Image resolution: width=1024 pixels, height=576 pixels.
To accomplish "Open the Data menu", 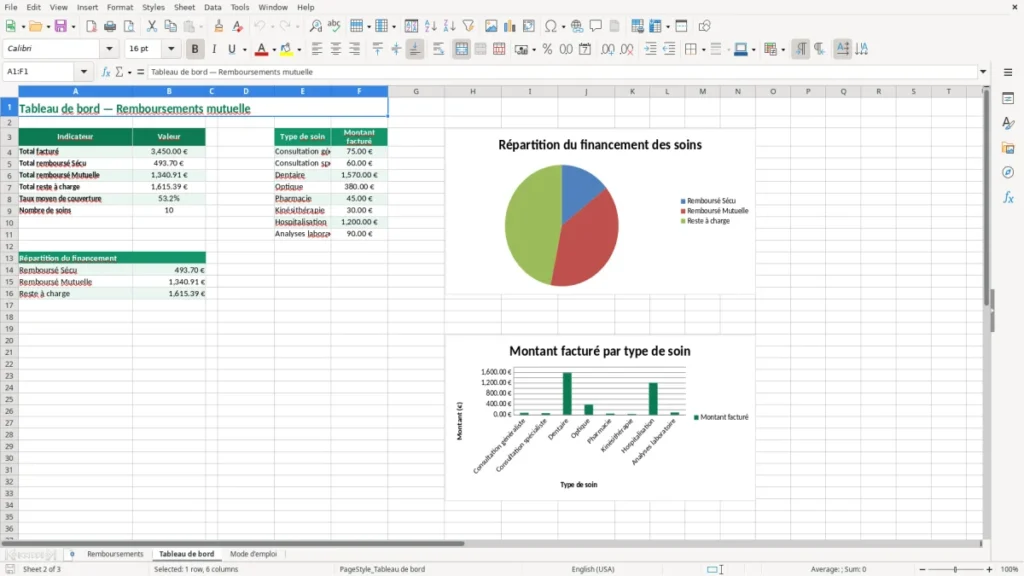I will coord(212,7).
